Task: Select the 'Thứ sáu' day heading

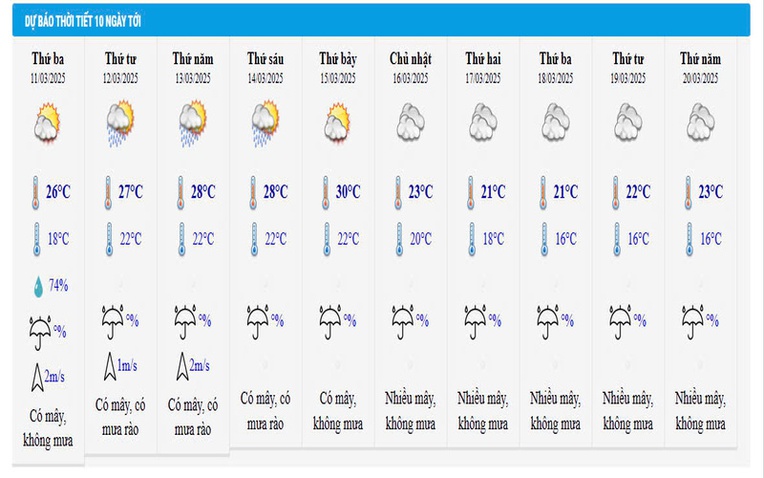Action: pos(265,59)
